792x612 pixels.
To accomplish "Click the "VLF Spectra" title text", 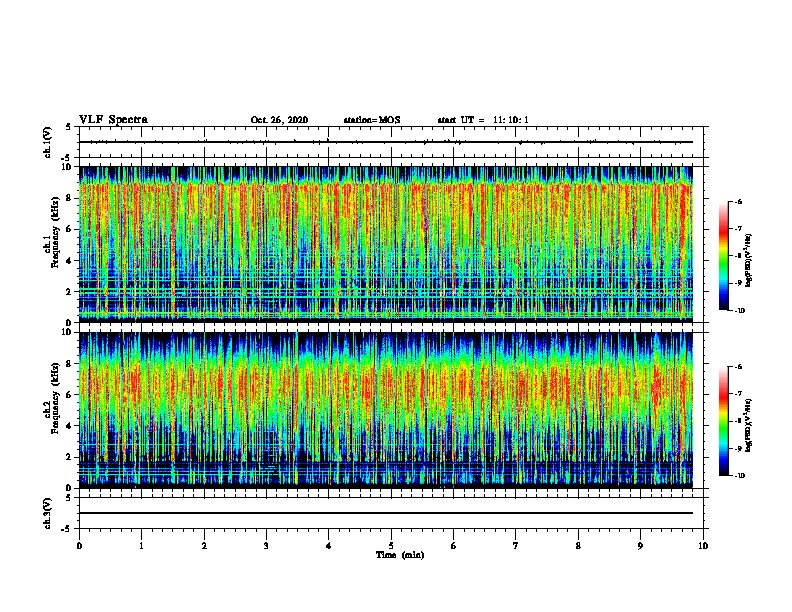I will click(113, 120).
